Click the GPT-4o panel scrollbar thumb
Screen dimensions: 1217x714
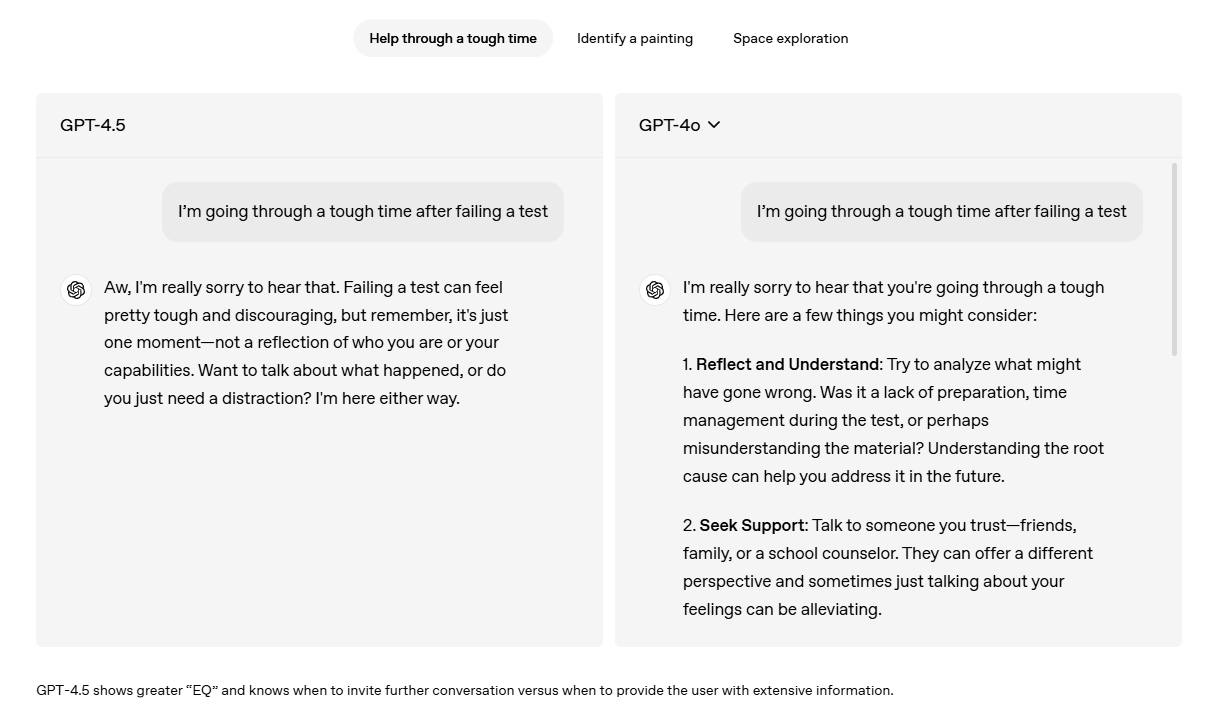[1174, 259]
